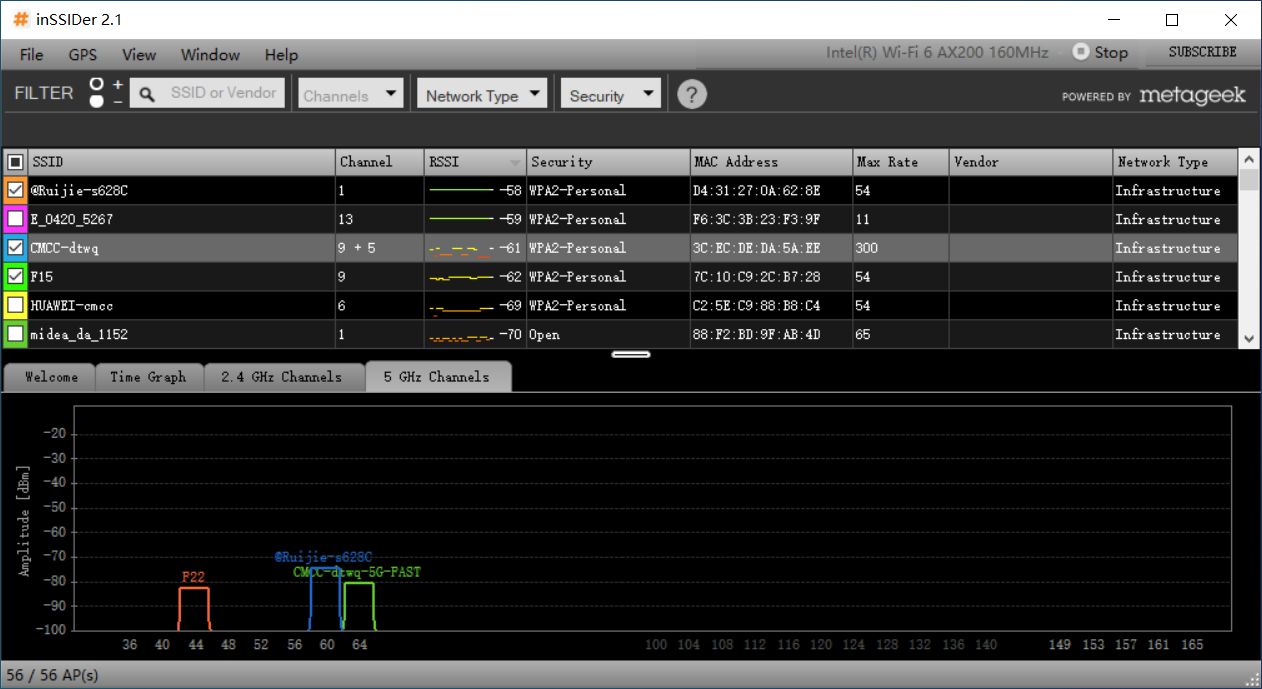Switch to the 2.4 GHz Channels tab

[x=284, y=377]
